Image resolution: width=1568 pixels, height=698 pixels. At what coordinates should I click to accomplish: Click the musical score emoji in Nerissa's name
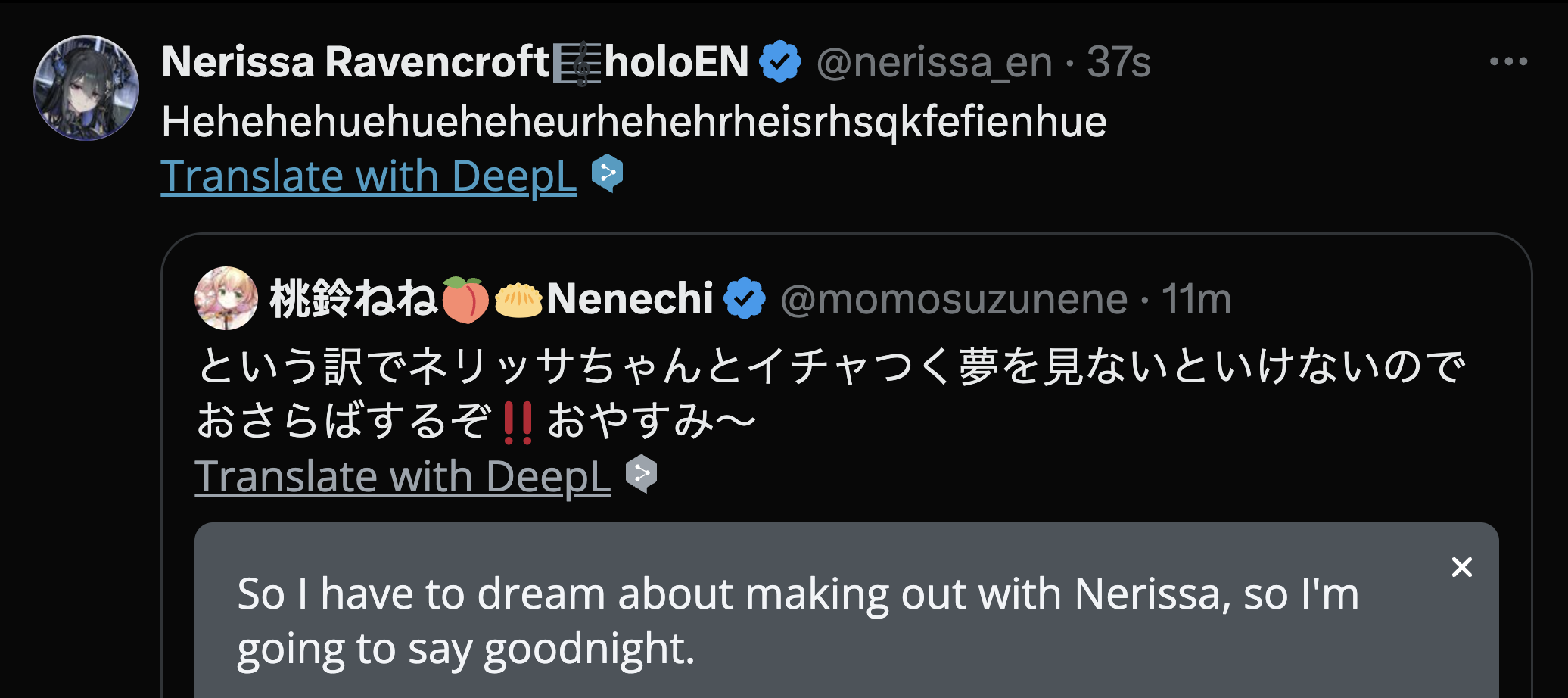coord(577,63)
